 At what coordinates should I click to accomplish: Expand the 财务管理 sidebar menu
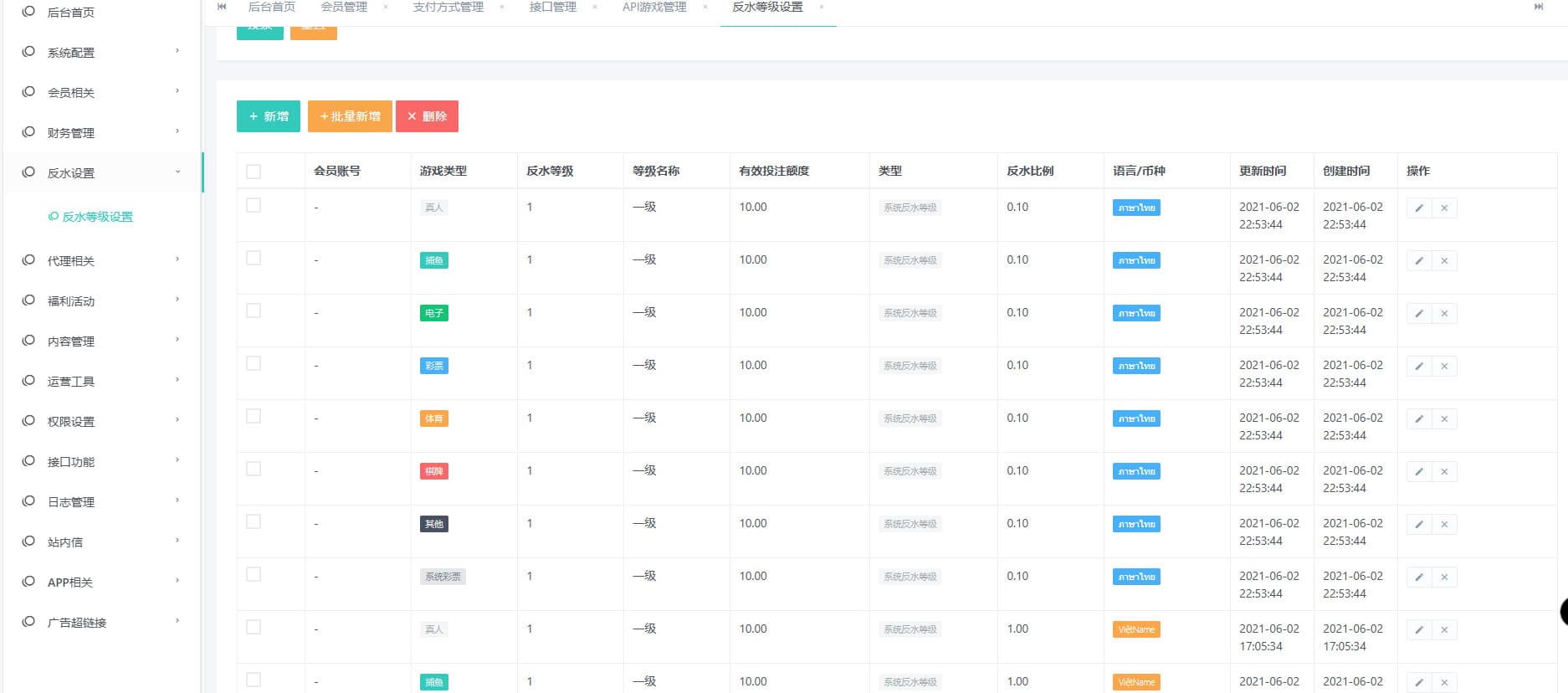pyautogui.click(x=100, y=132)
